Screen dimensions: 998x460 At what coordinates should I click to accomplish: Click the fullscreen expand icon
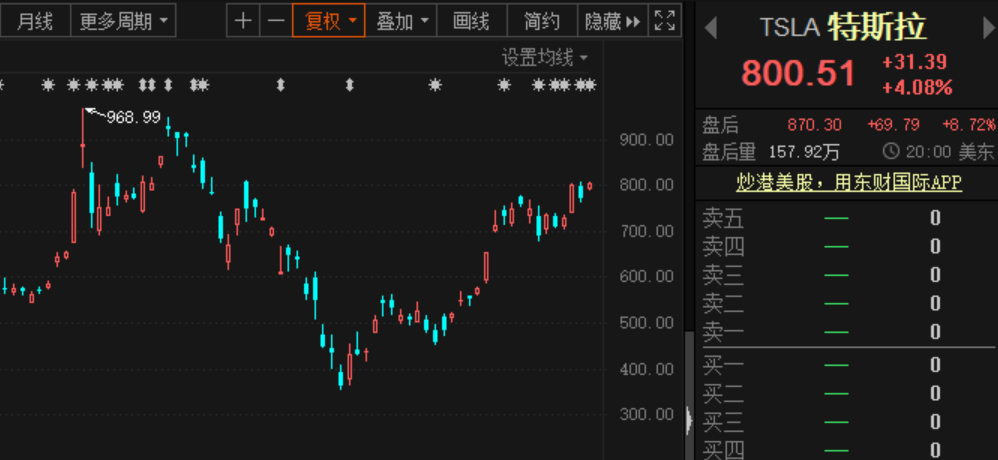point(663,20)
